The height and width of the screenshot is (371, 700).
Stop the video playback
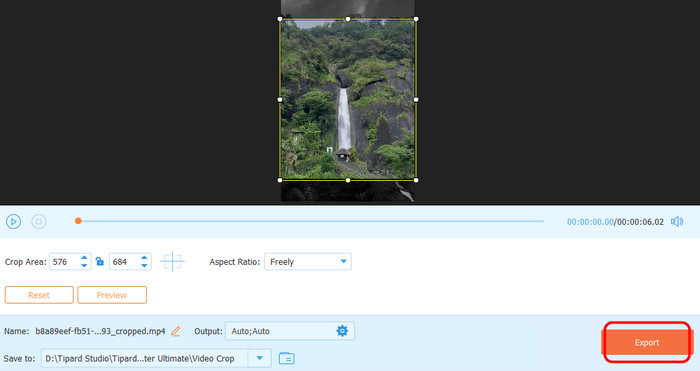[39, 221]
